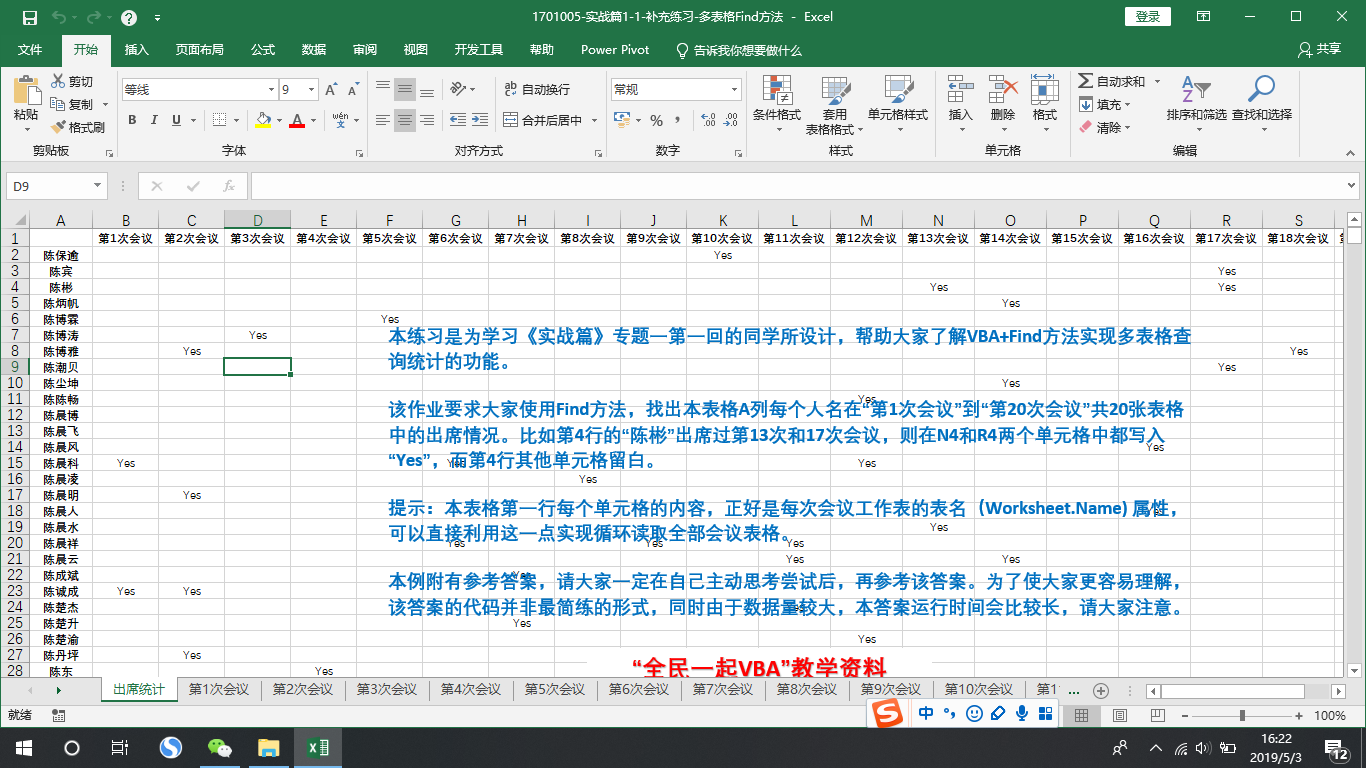Apply the red font color swatch

pos(297,120)
